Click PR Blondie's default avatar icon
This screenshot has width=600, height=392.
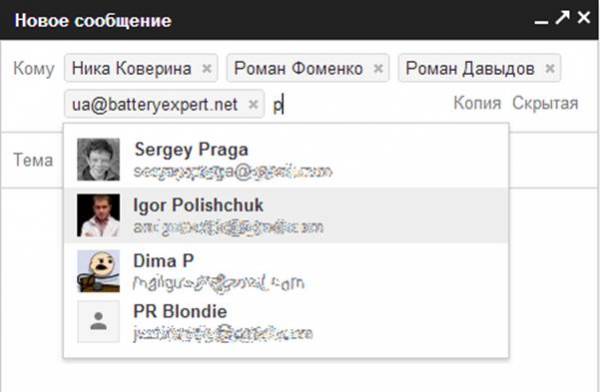pos(98,322)
